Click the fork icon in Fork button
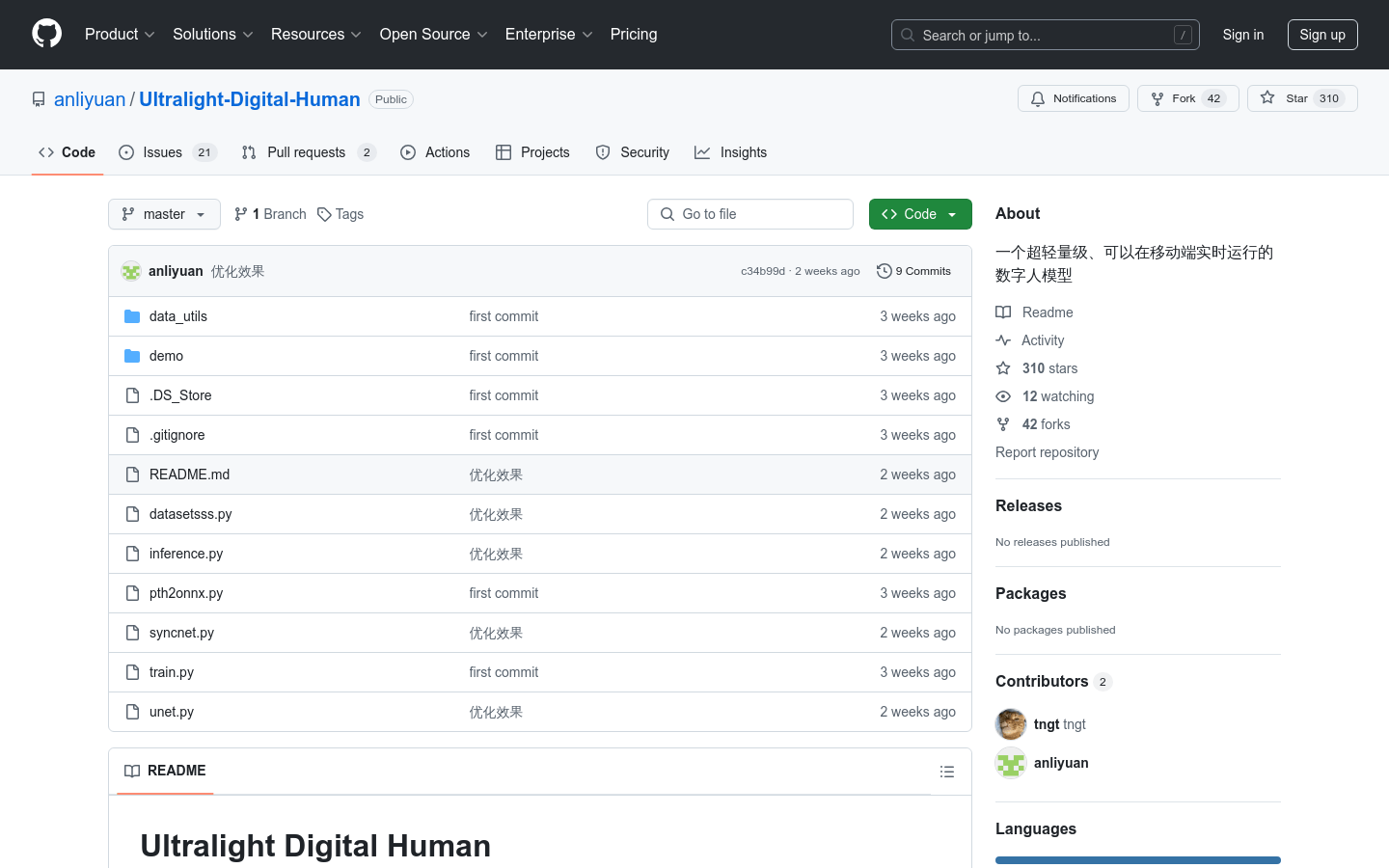1389x868 pixels. (1157, 98)
